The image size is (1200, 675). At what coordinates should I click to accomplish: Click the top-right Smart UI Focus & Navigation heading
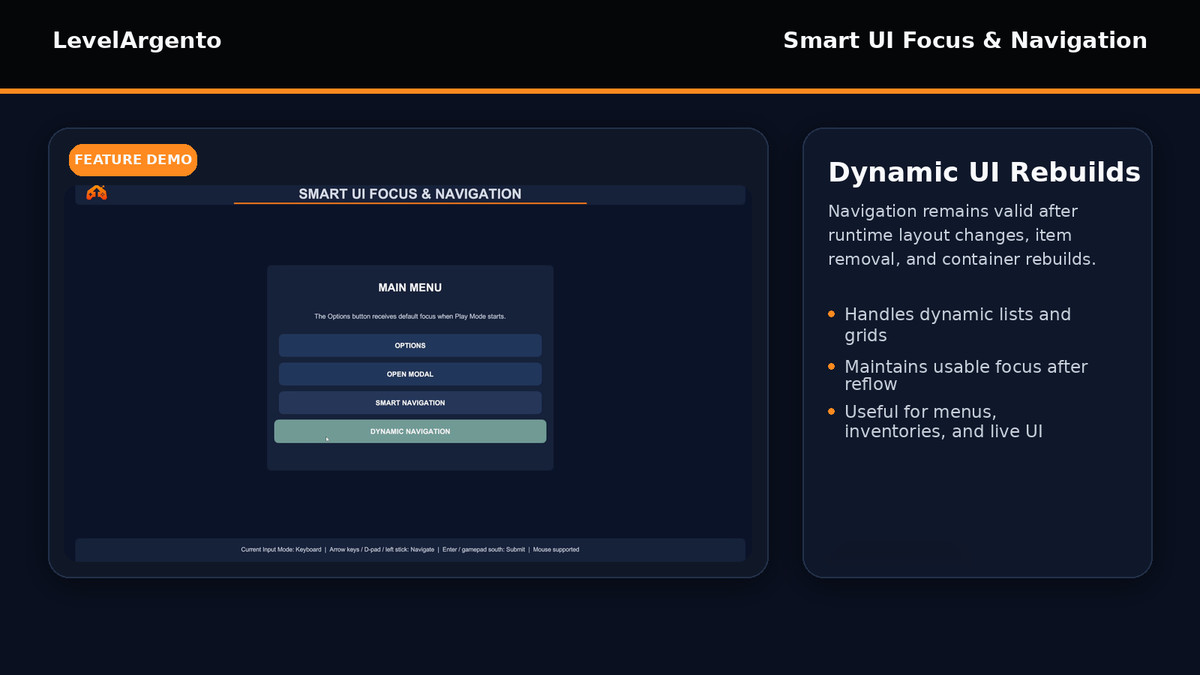tap(965, 40)
